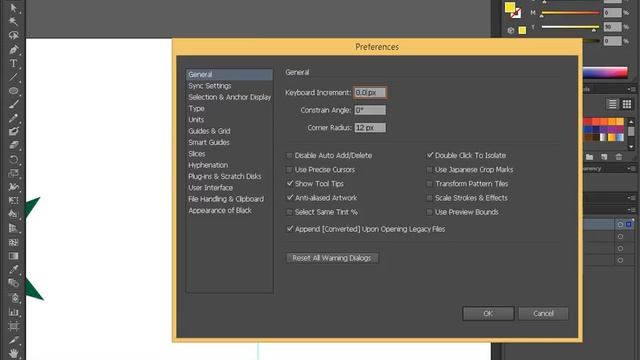This screenshot has width=640, height=360.
Task: Enable Use Precise Cursors checkbox
Action: 289,170
